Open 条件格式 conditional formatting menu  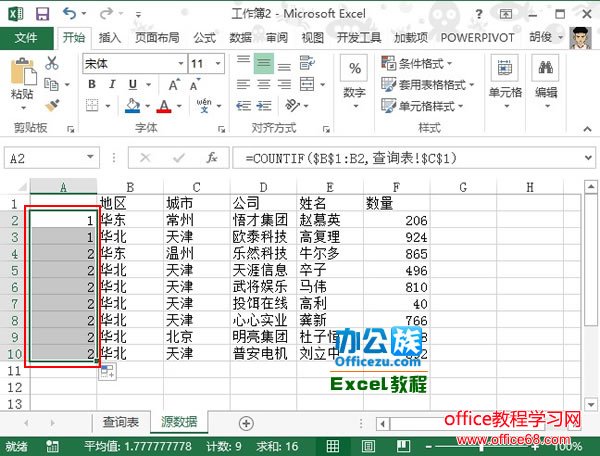point(417,63)
